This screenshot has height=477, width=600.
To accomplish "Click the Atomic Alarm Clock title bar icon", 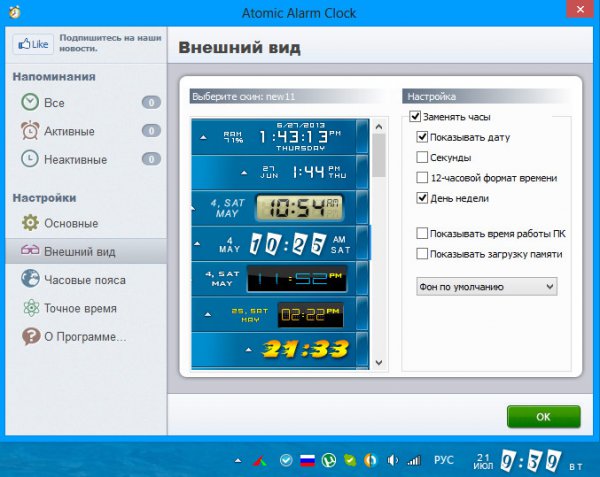I will pos(15,12).
